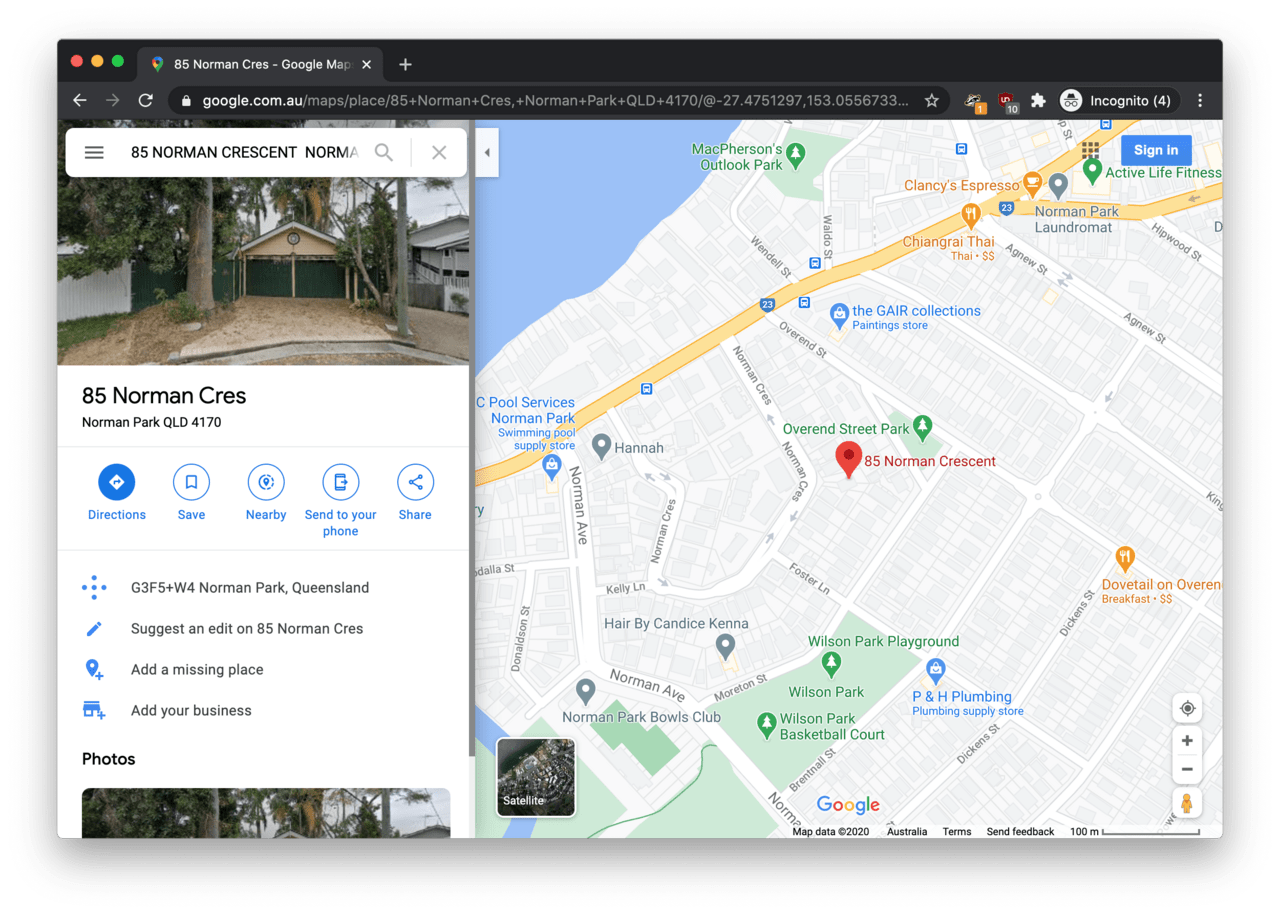The height and width of the screenshot is (914, 1280).
Task: Click into the search input field
Action: (x=244, y=153)
